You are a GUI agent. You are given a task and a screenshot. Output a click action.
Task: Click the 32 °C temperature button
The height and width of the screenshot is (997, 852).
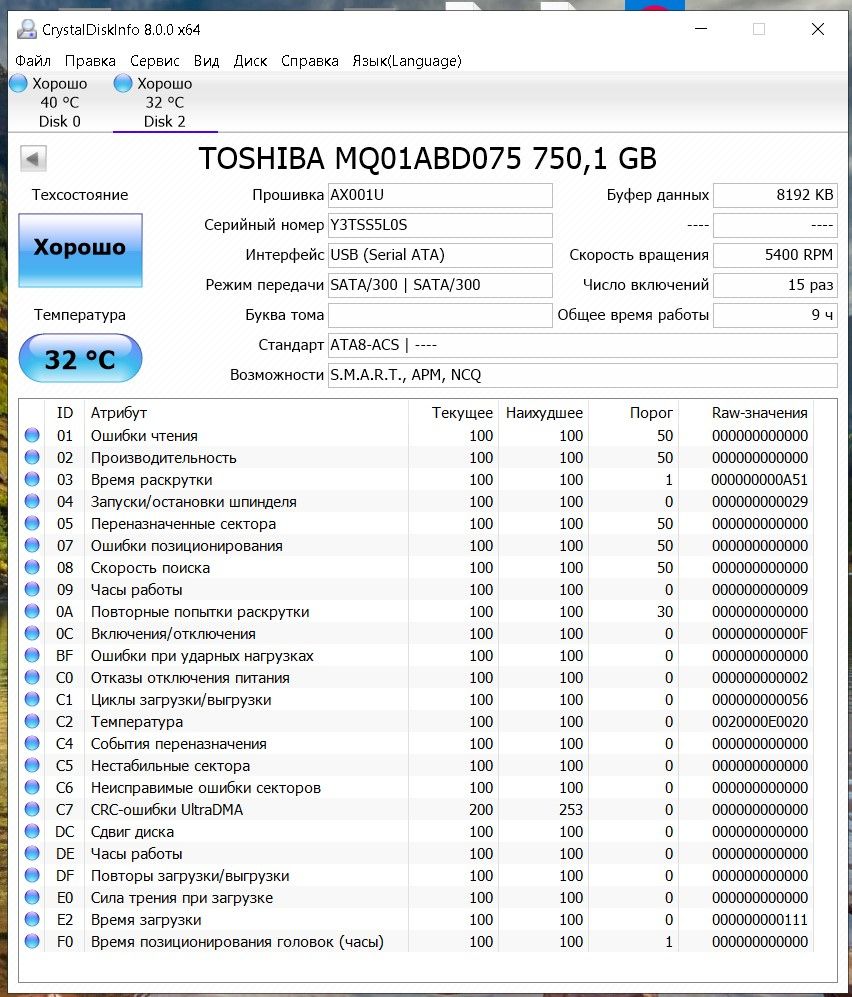(80, 359)
